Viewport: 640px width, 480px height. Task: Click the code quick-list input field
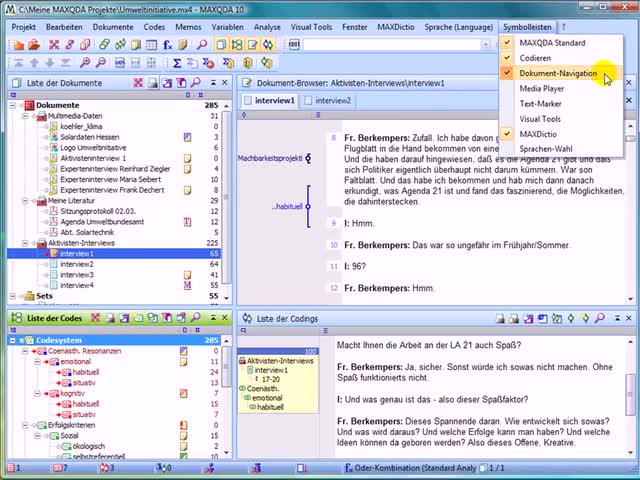pyautogui.click(x=391, y=44)
